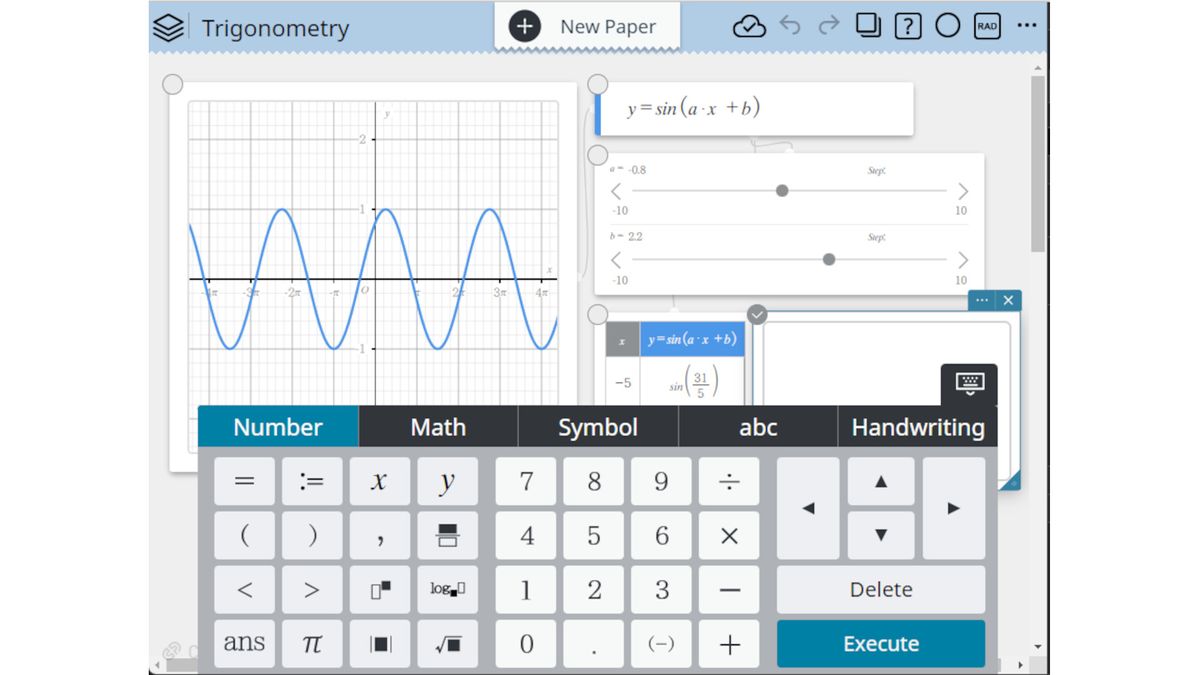Hide the on-screen keyboard via the keyboard icon
Image resolution: width=1200 pixels, height=675 pixels.
point(969,381)
